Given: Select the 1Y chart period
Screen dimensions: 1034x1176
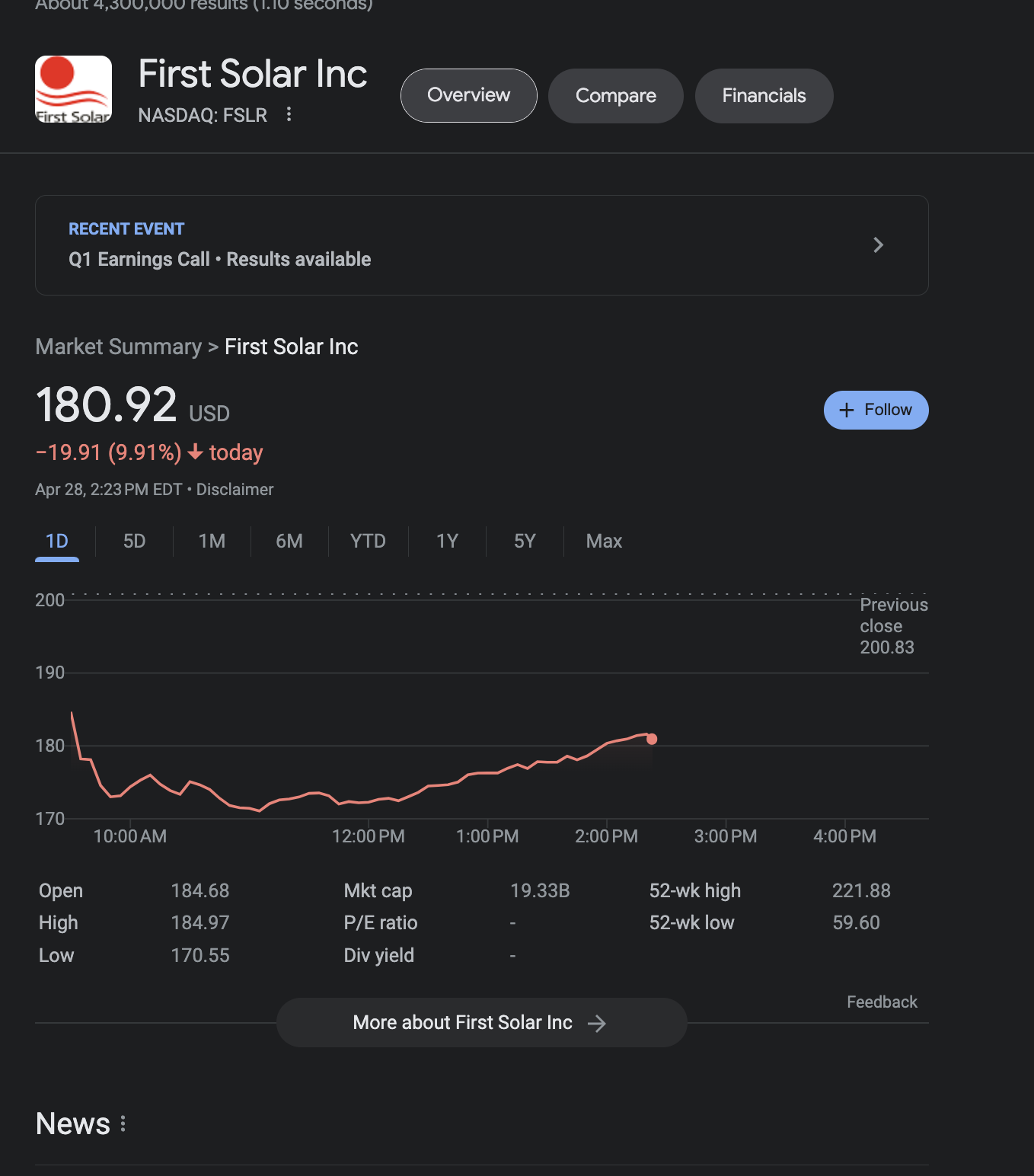Looking at the screenshot, I should pyautogui.click(x=447, y=541).
